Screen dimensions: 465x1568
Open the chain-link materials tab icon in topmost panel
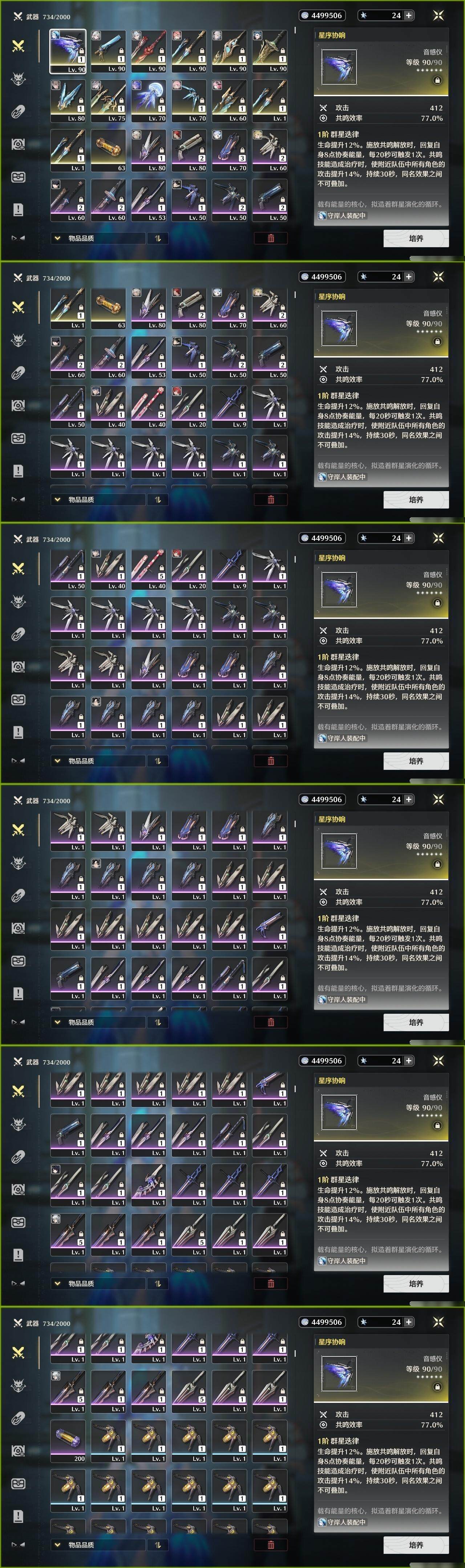(18, 111)
